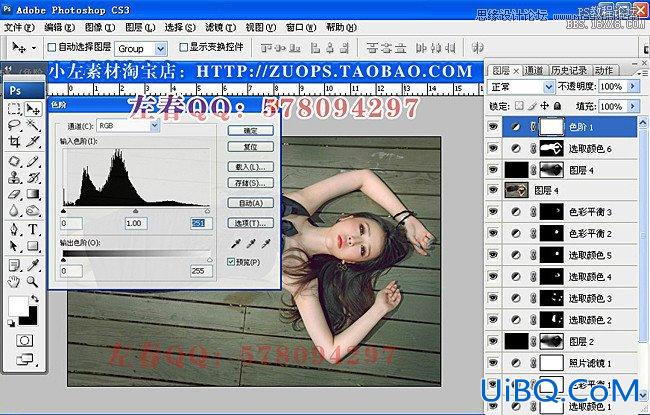Hide the 色阶 1 layer

pos(493,127)
